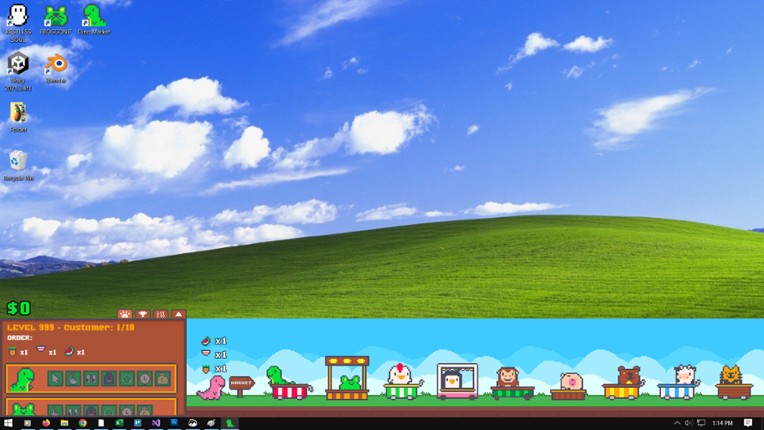Click the pink dinosaur customer
The height and width of the screenshot is (430, 764).
[x=212, y=386]
